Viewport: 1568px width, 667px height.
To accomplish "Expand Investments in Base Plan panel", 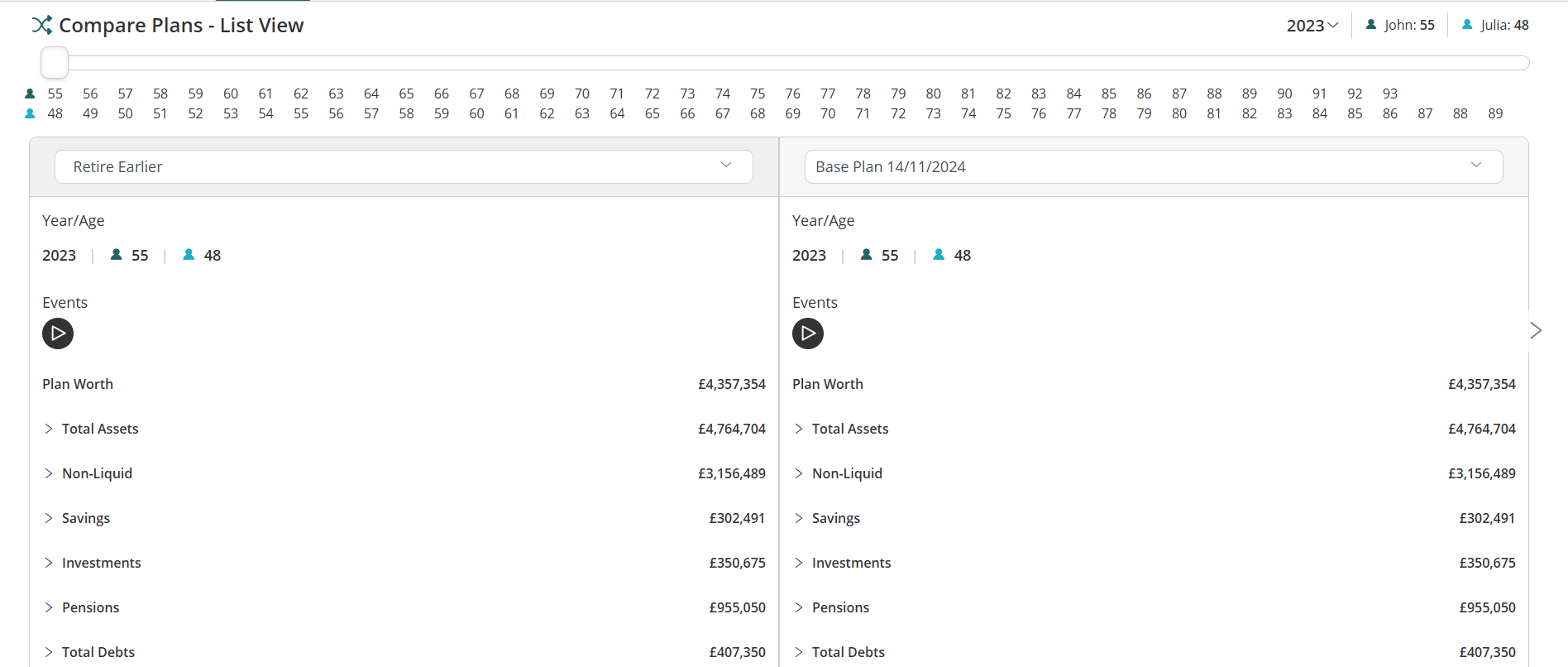I will [799, 563].
